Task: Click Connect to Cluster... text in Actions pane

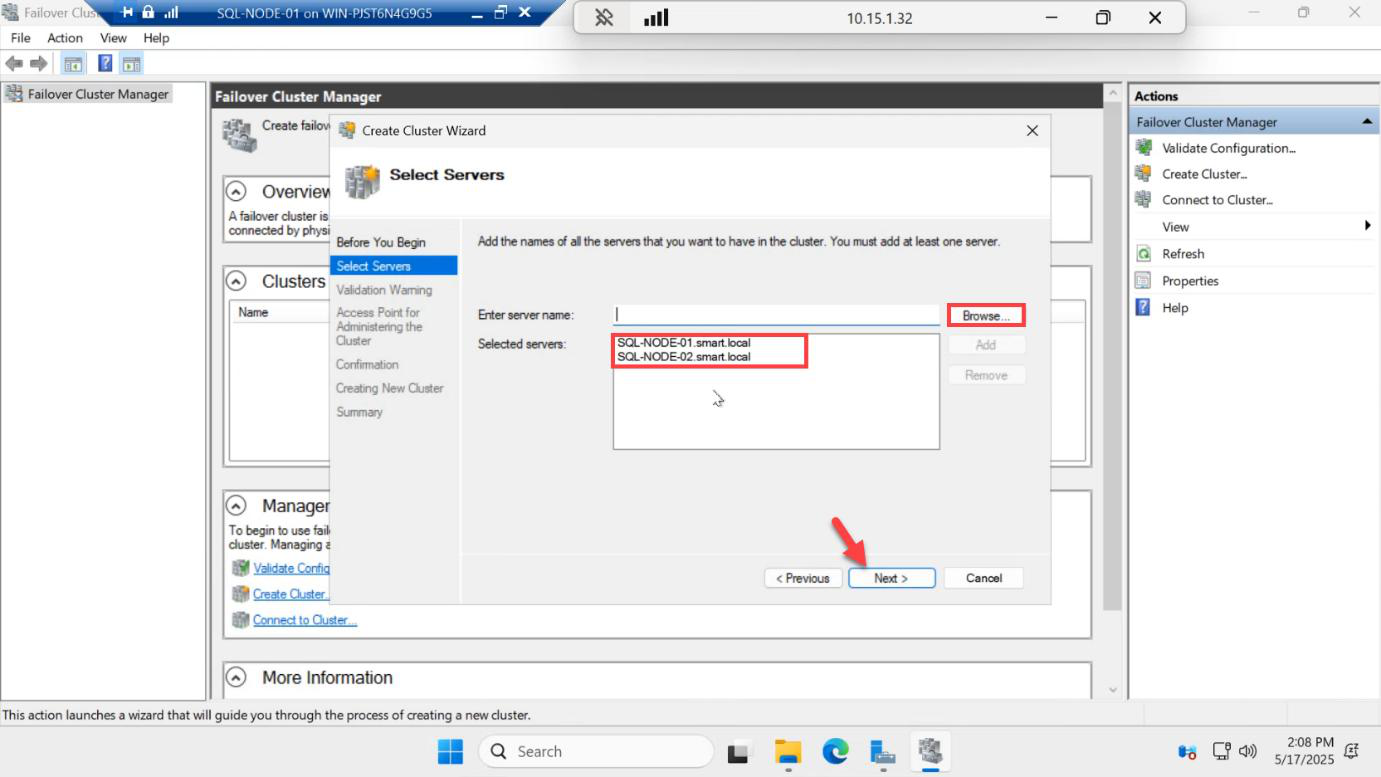Action: click(1217, 200)
